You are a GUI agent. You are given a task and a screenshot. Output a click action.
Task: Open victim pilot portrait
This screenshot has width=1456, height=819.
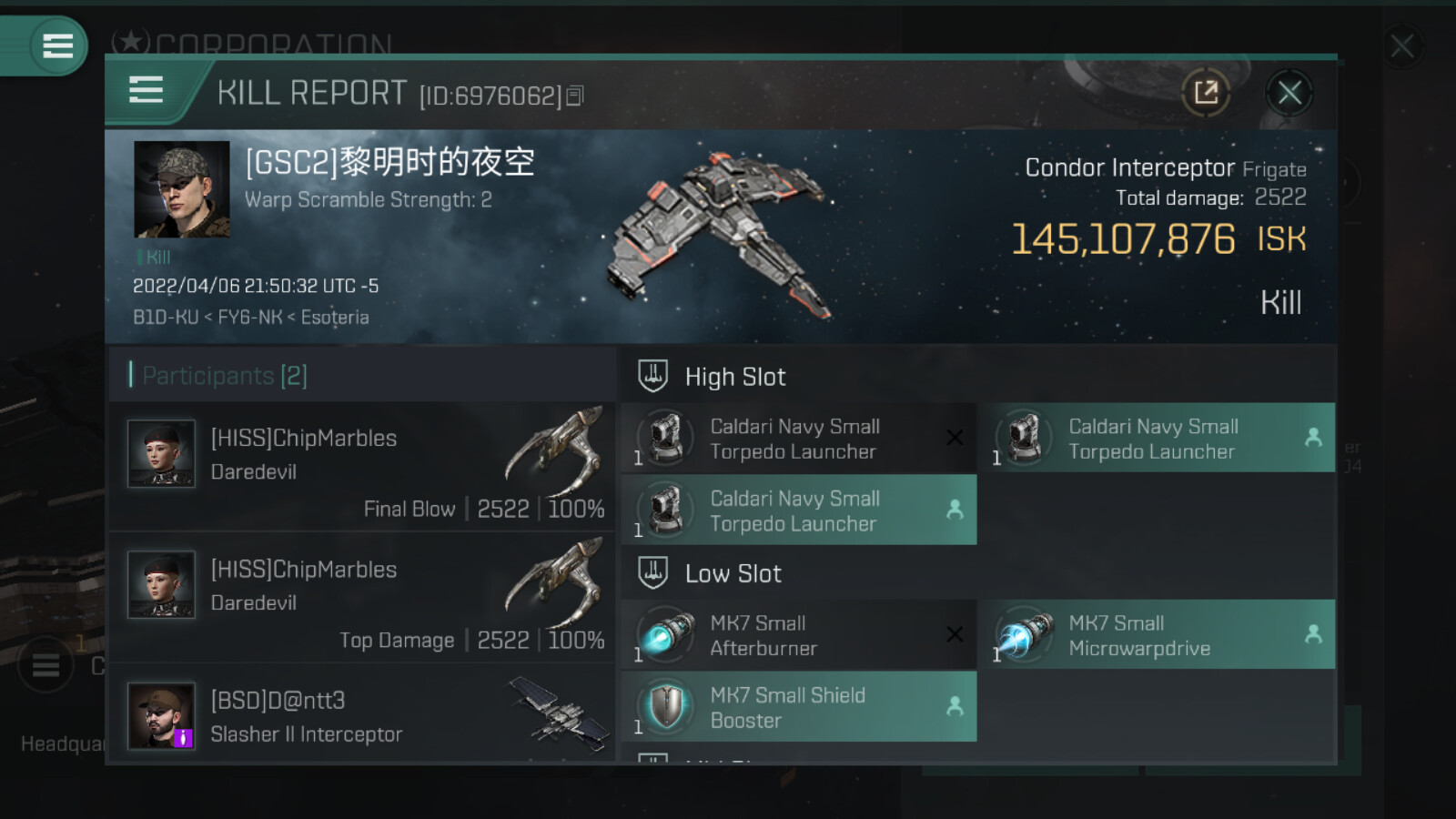click(182, 189)
